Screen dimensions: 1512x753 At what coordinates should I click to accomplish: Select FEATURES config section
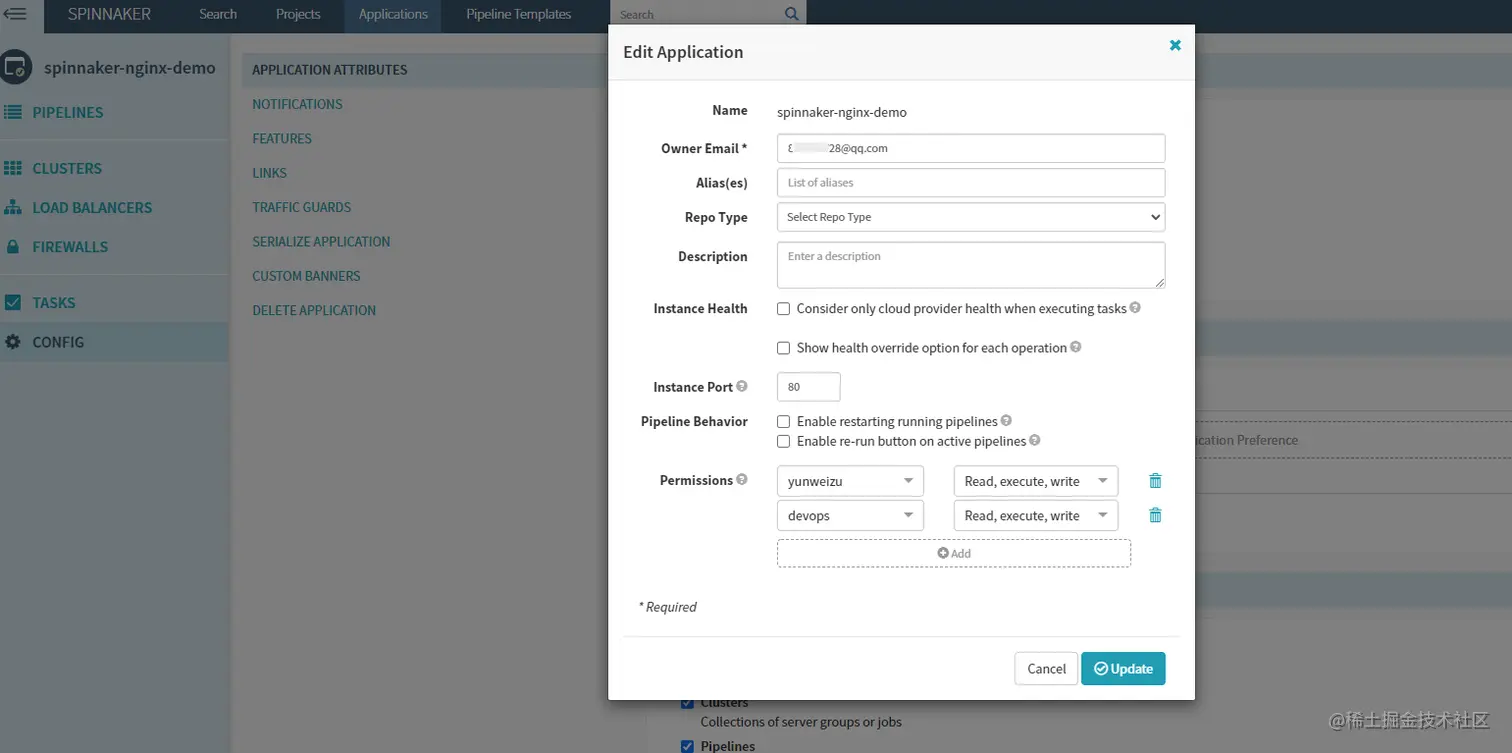[282, 138]
